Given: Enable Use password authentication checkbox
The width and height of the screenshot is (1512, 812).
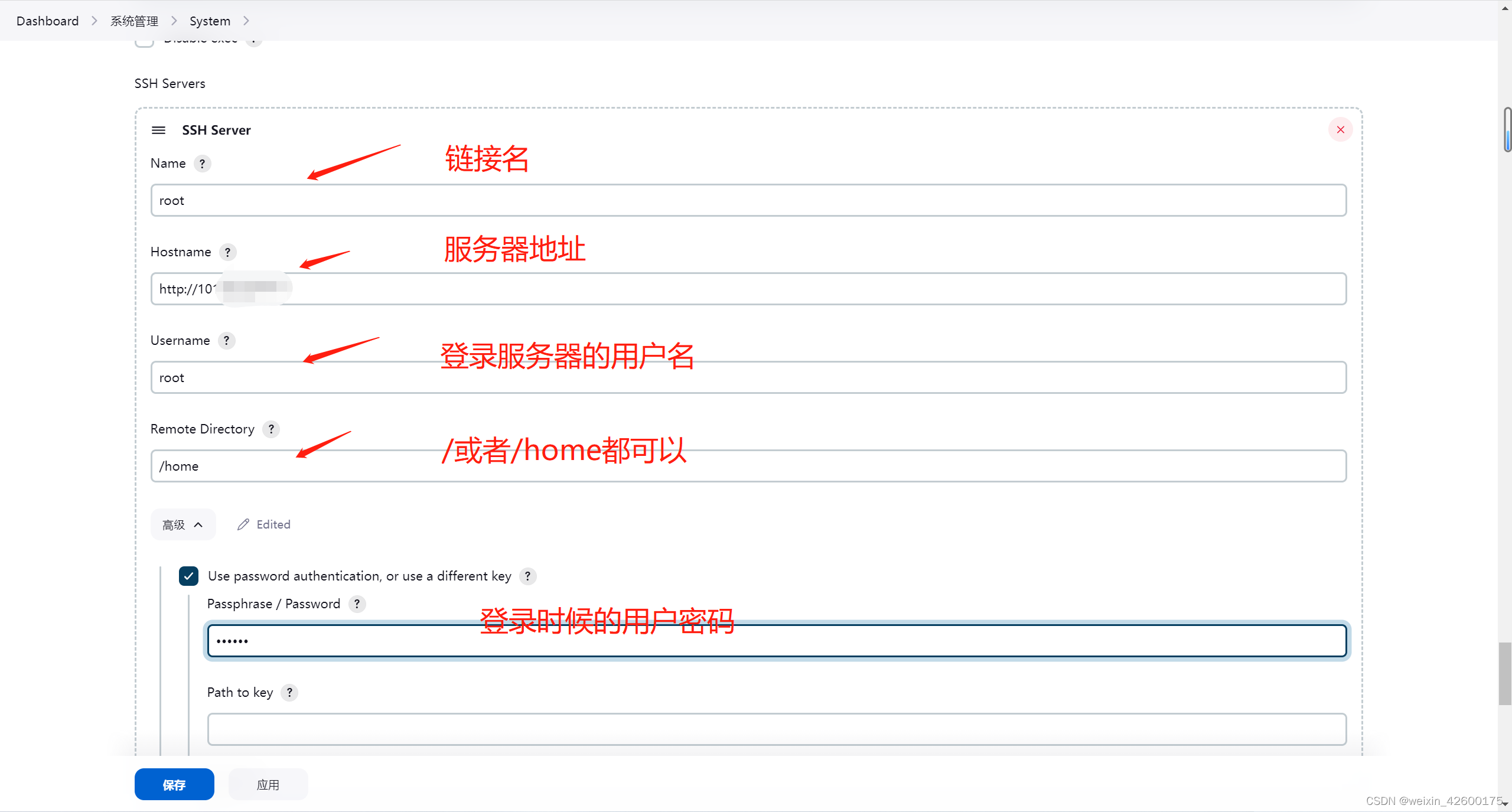Looking at the screenshot, I should coord(189,575).
